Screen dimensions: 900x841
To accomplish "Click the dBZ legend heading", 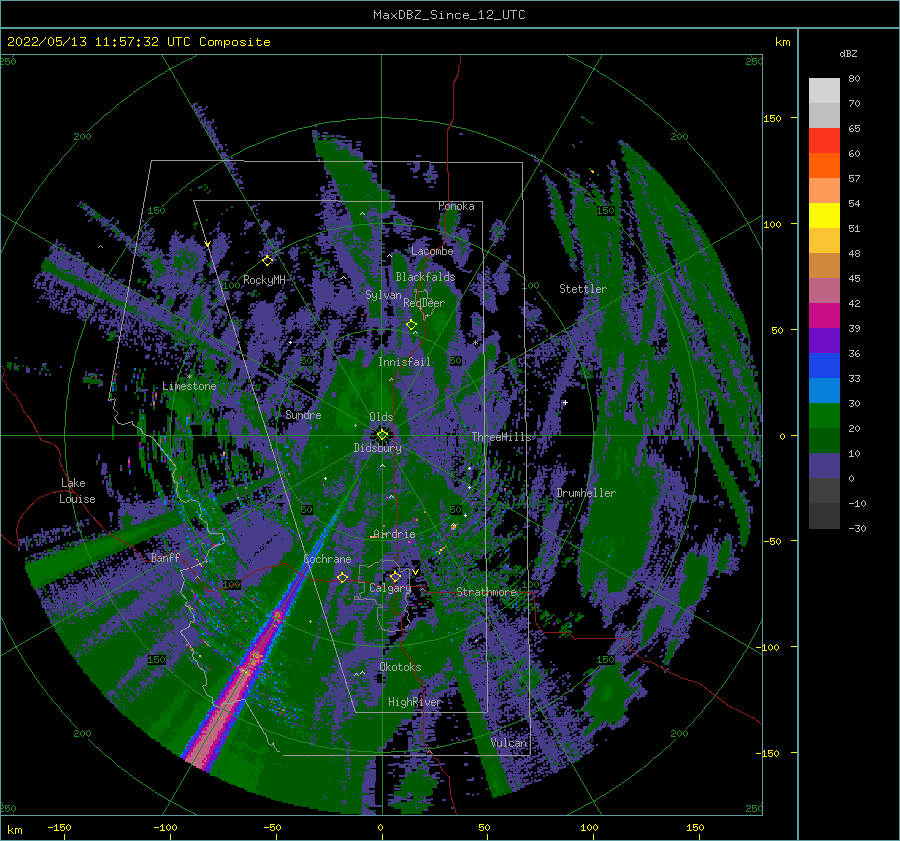I will point(848,54).
